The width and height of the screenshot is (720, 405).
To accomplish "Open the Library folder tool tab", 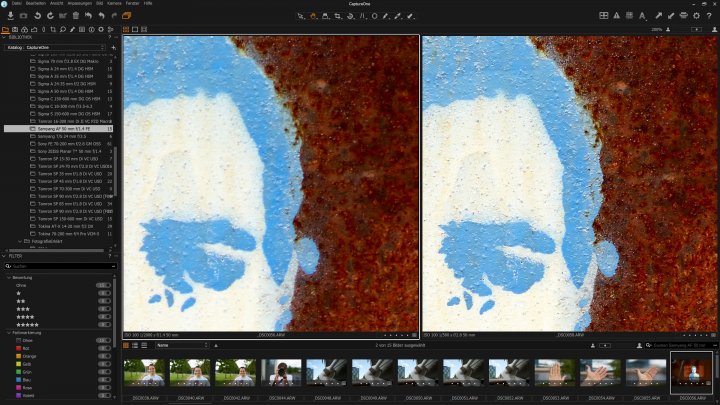I will click(x=6, y=29).
